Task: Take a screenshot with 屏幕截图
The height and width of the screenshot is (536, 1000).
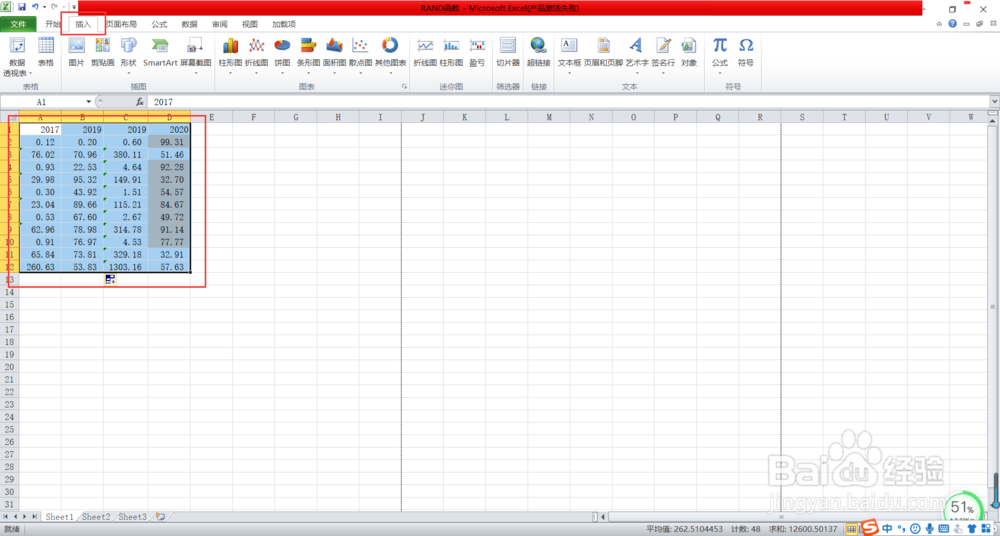Action: click(195, 54)
